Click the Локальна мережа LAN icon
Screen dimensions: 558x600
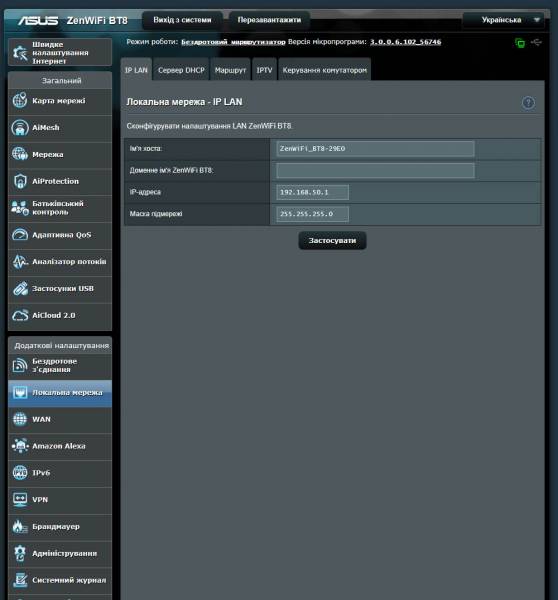coord(20,392)
